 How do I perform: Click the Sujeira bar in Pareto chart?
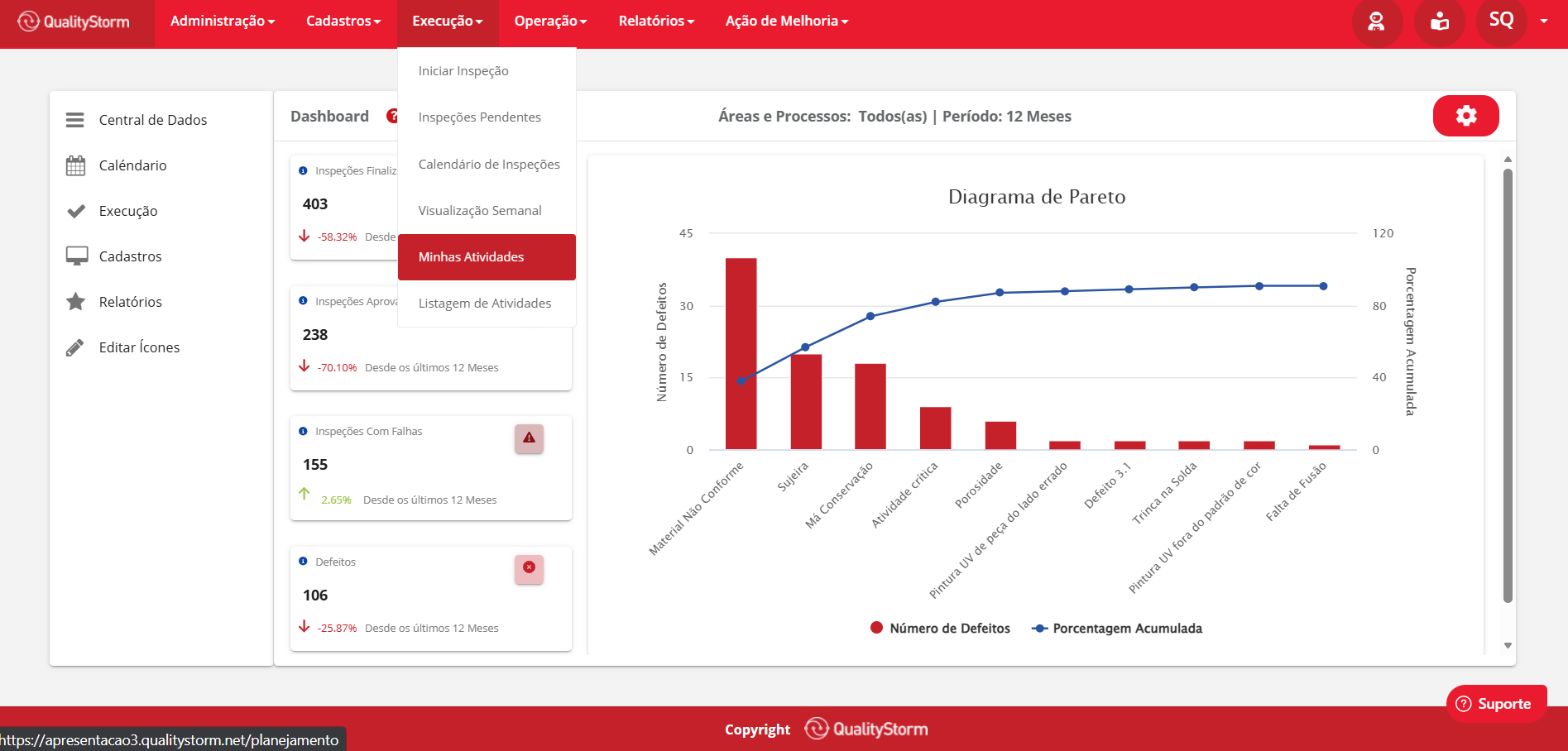[x=806, y=402]
